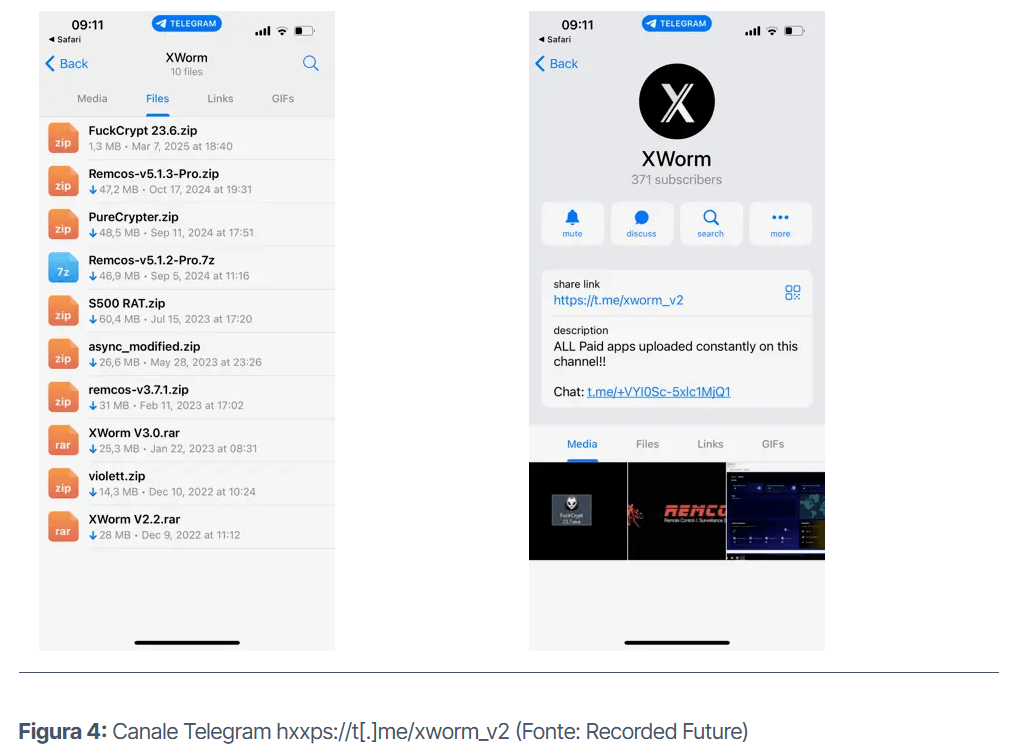Tap the rar icon for XWorm V3.0.rar
1014x750 pixels.
[63, 441]
